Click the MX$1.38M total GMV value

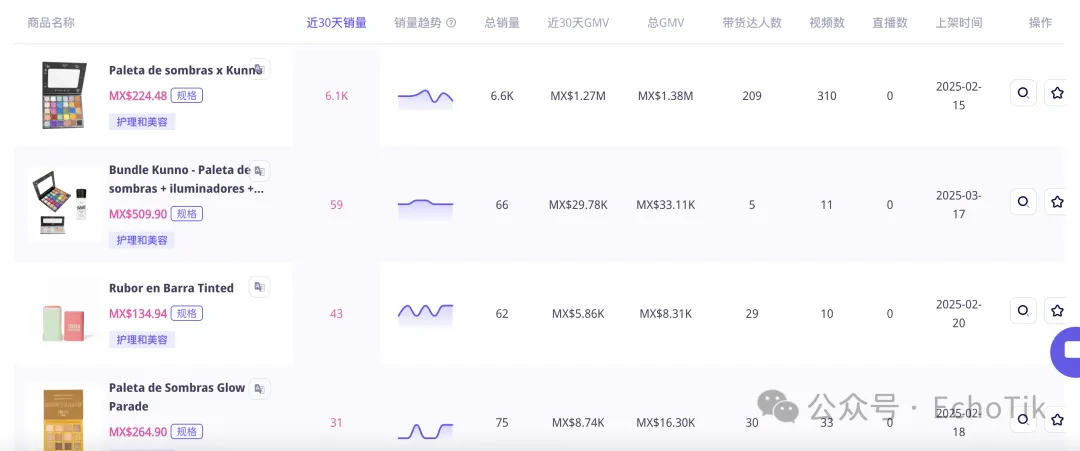tap(665, 96)
